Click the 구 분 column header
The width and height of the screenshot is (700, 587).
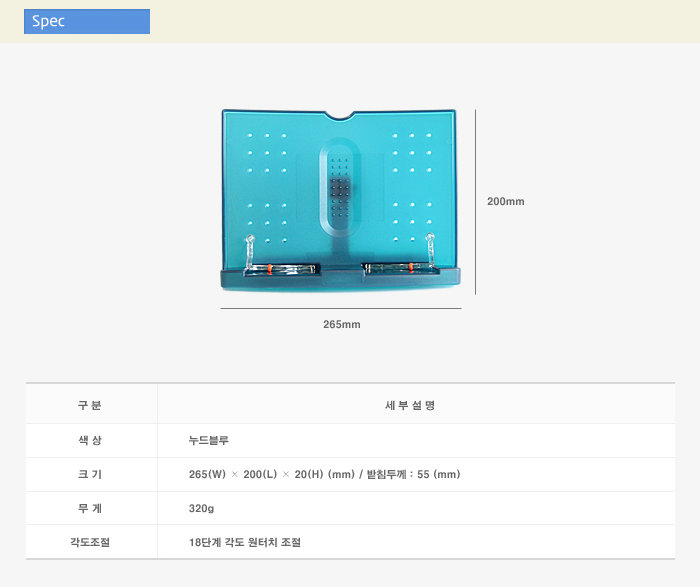tap(90, 405)
